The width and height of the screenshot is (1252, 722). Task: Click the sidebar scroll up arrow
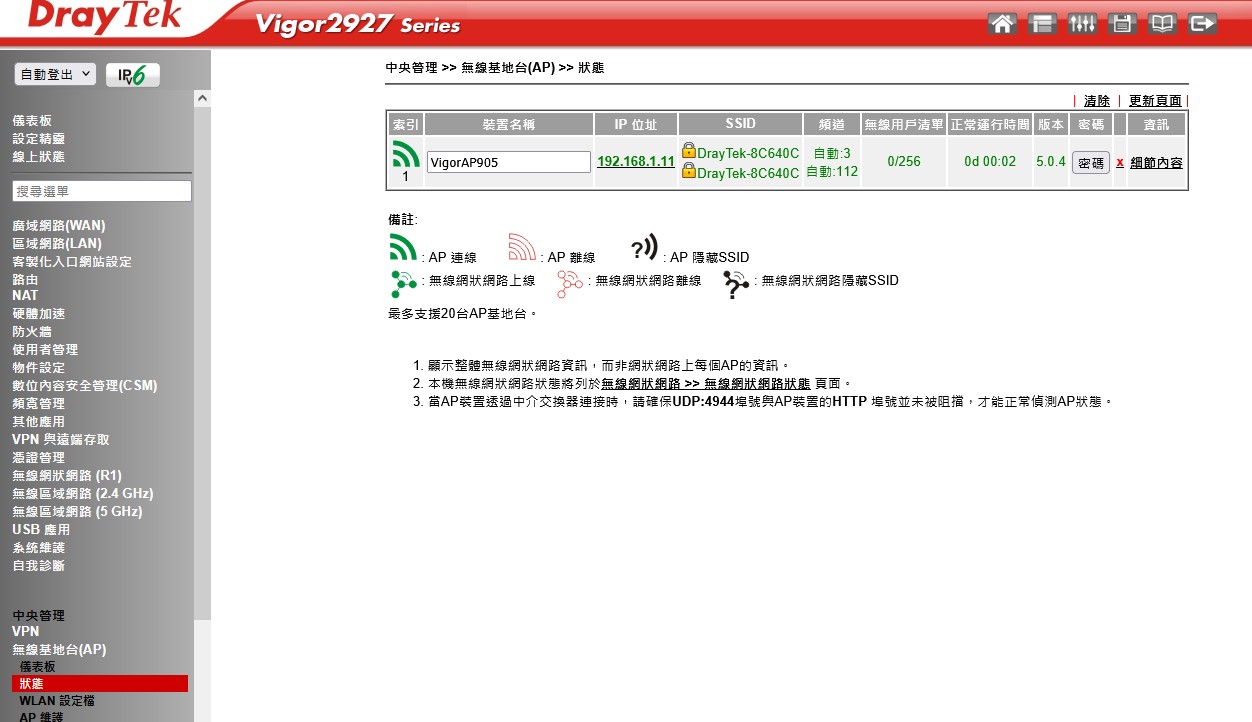[203, 99]
